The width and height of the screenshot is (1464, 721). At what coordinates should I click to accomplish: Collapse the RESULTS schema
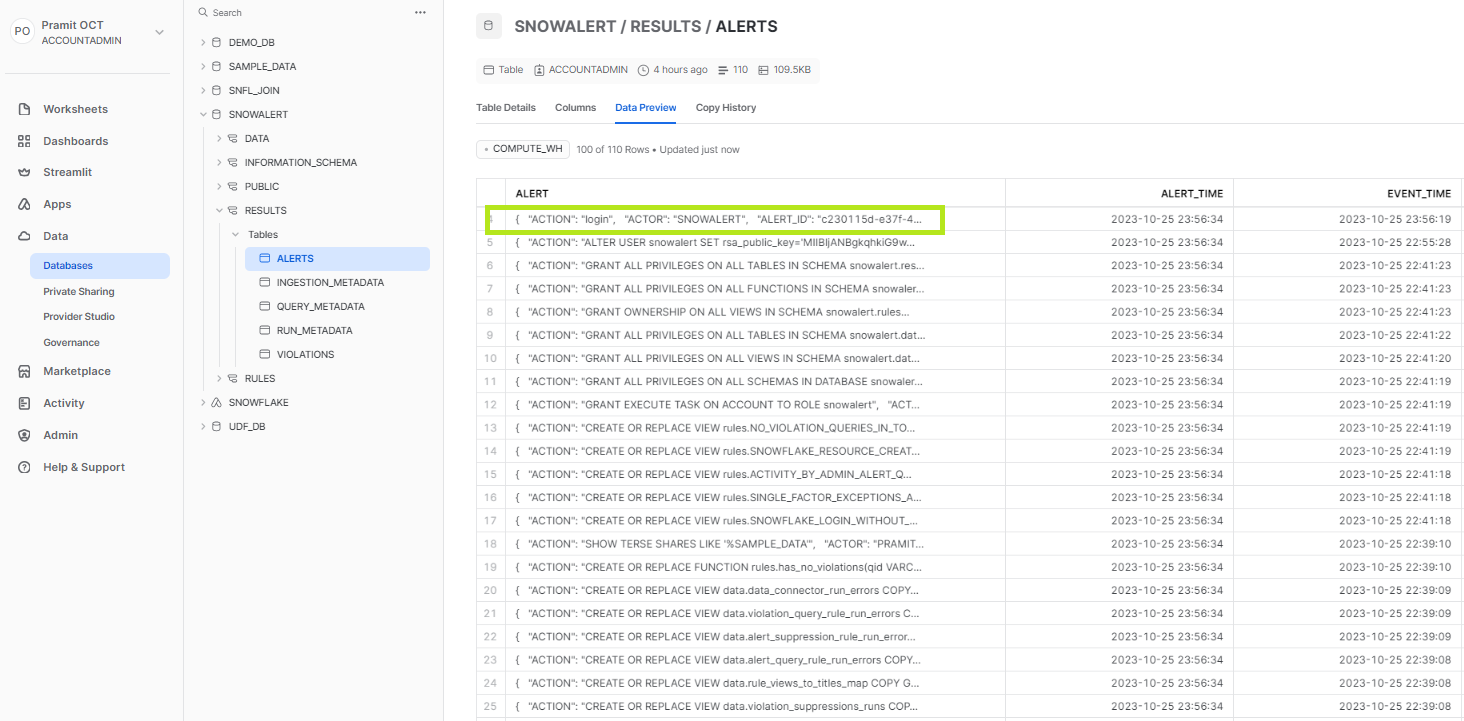pos(218,210)
